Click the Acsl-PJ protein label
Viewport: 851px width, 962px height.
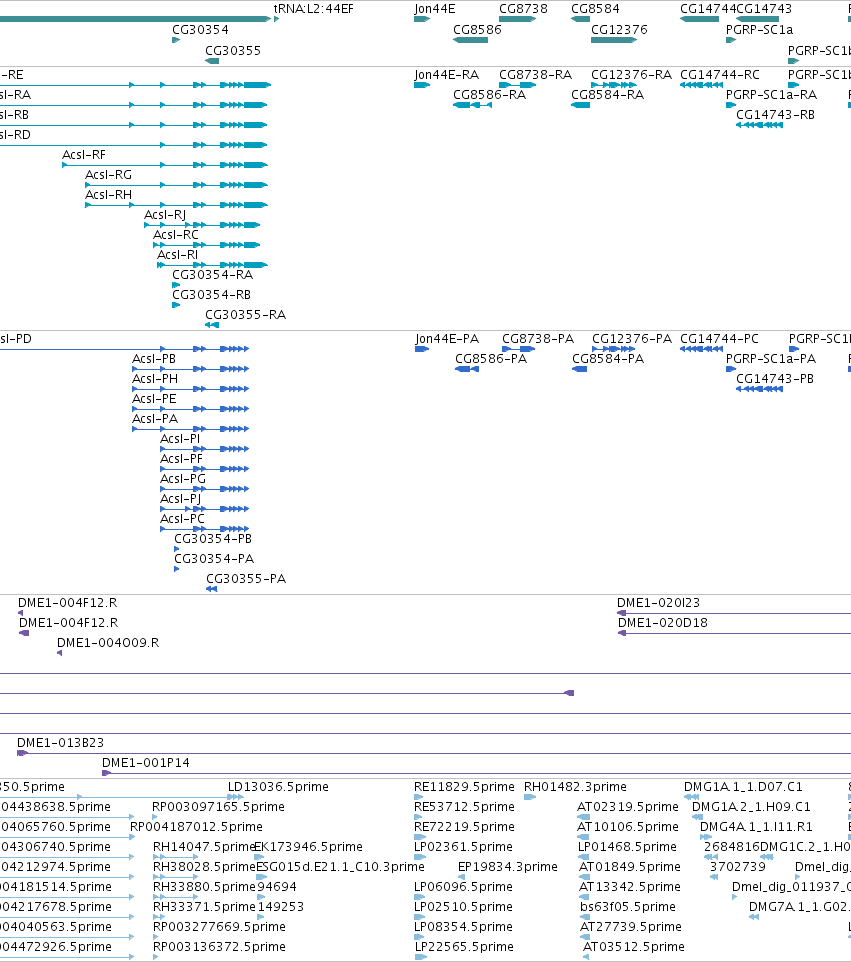coord(180,499)
